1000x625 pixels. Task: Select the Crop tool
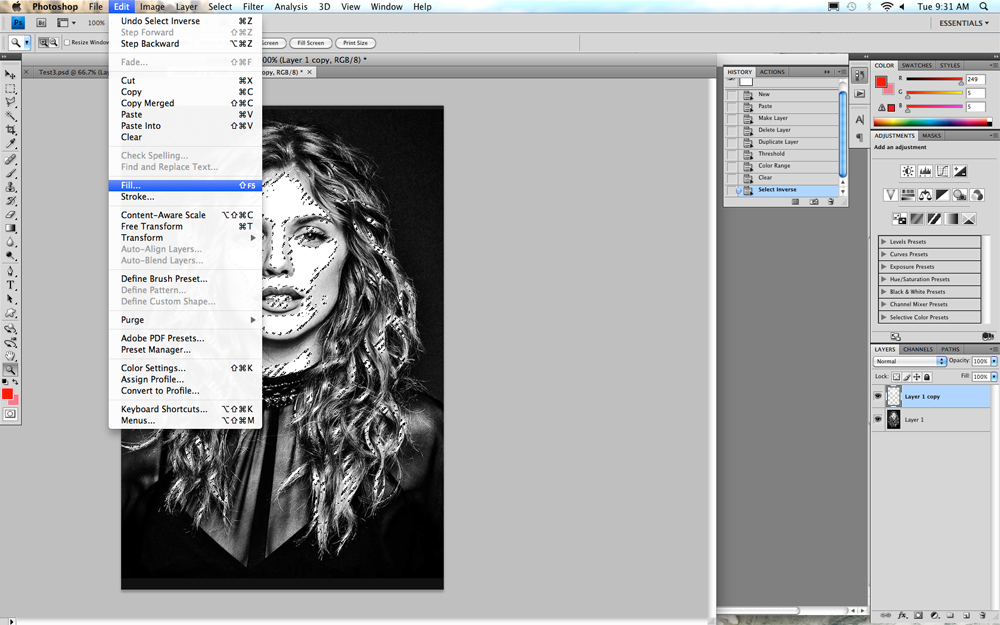(x=10, y=129)
